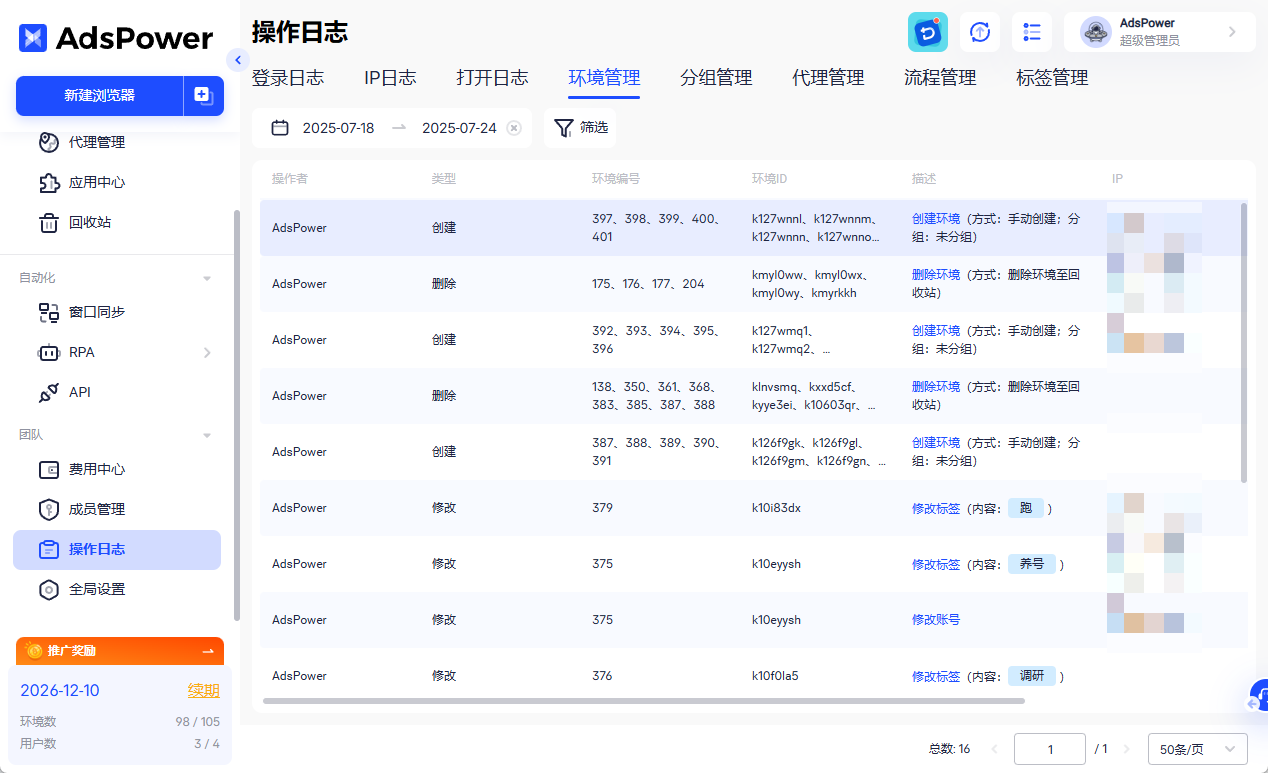Screen dimensions: 1268x773
Task: Click the 应用中心 puzzle icon
Action: [49, 182]
